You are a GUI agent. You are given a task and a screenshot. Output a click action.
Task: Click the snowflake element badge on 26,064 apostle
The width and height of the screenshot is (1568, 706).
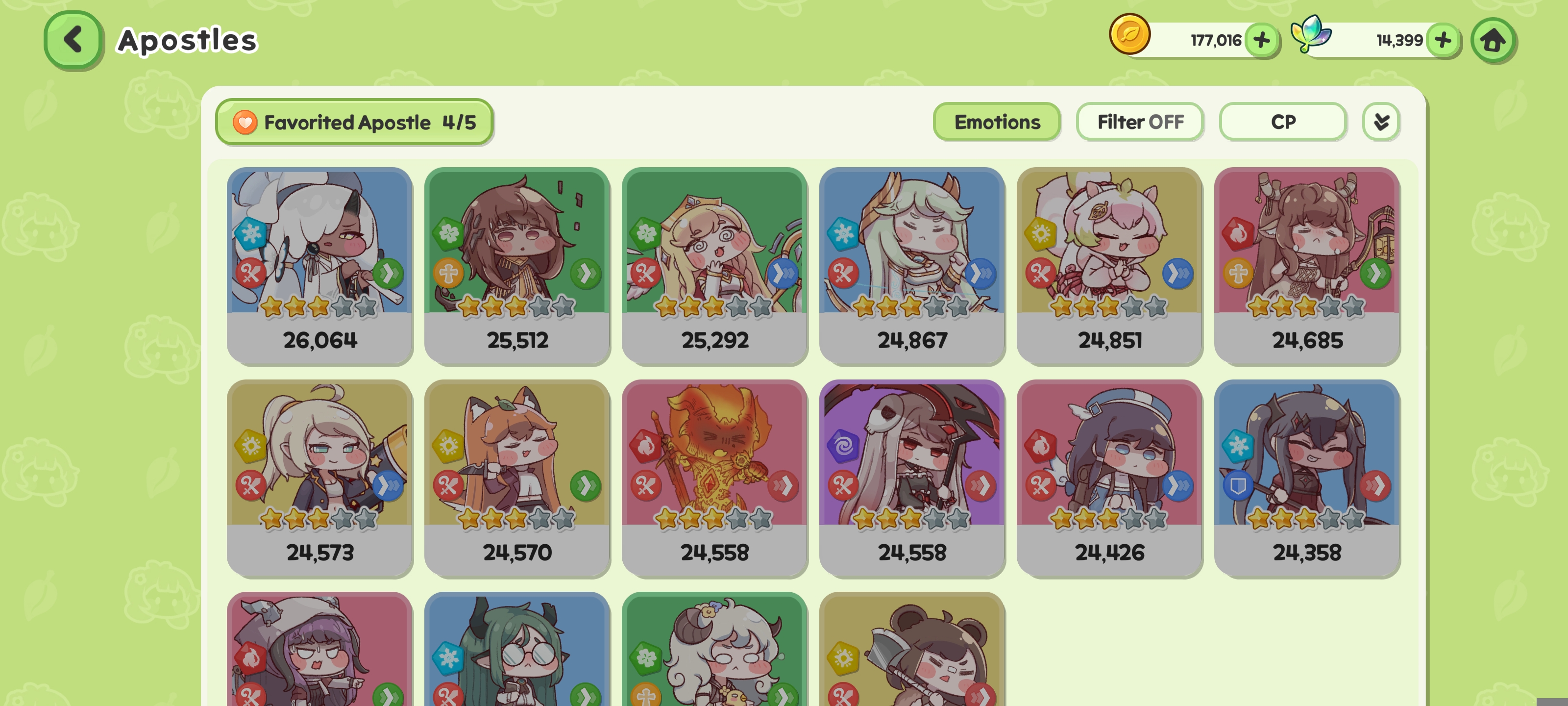(x=251, y=233)
